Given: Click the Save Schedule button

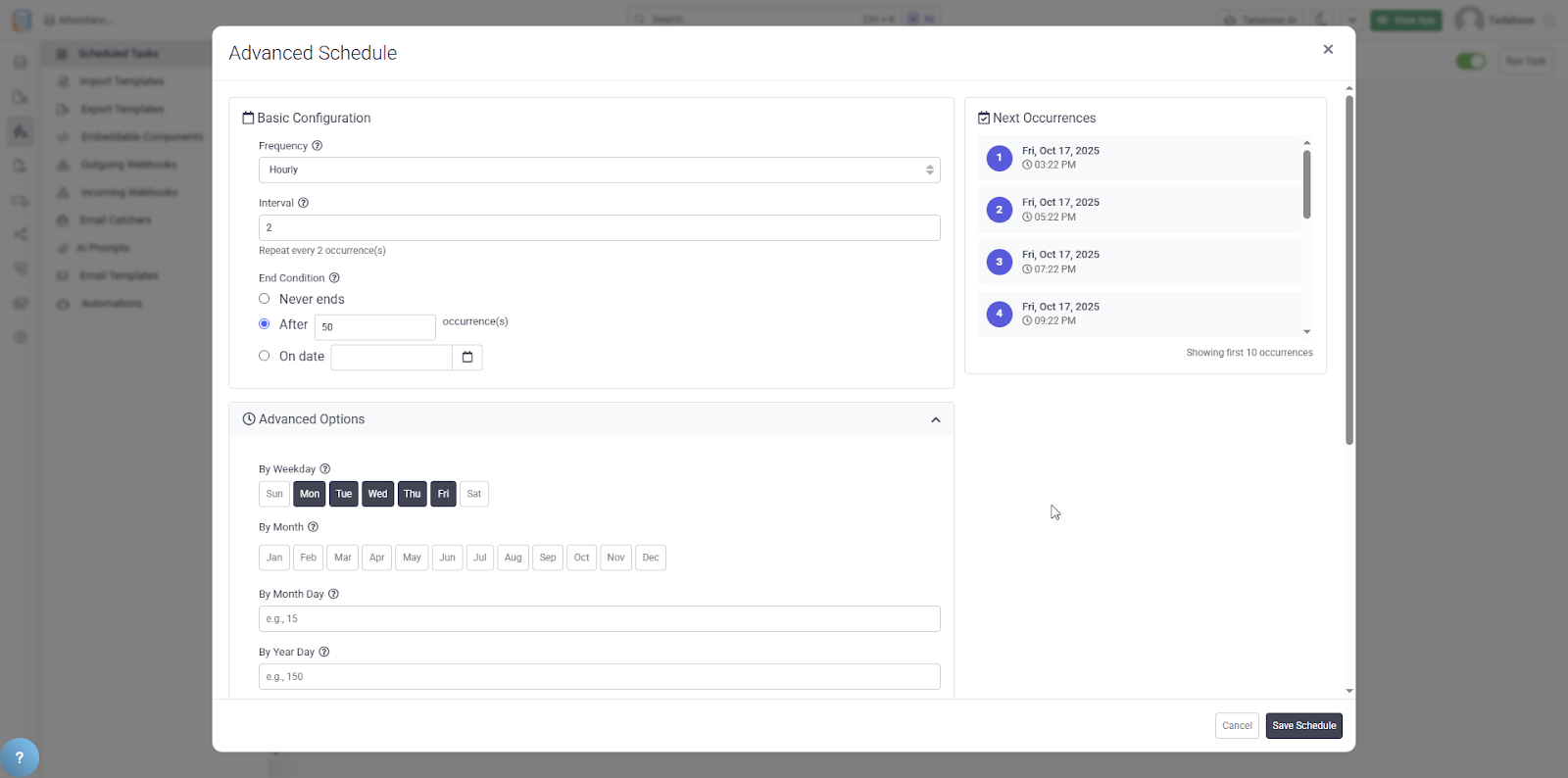Looking at the screenshot, I should point(1303,726).
